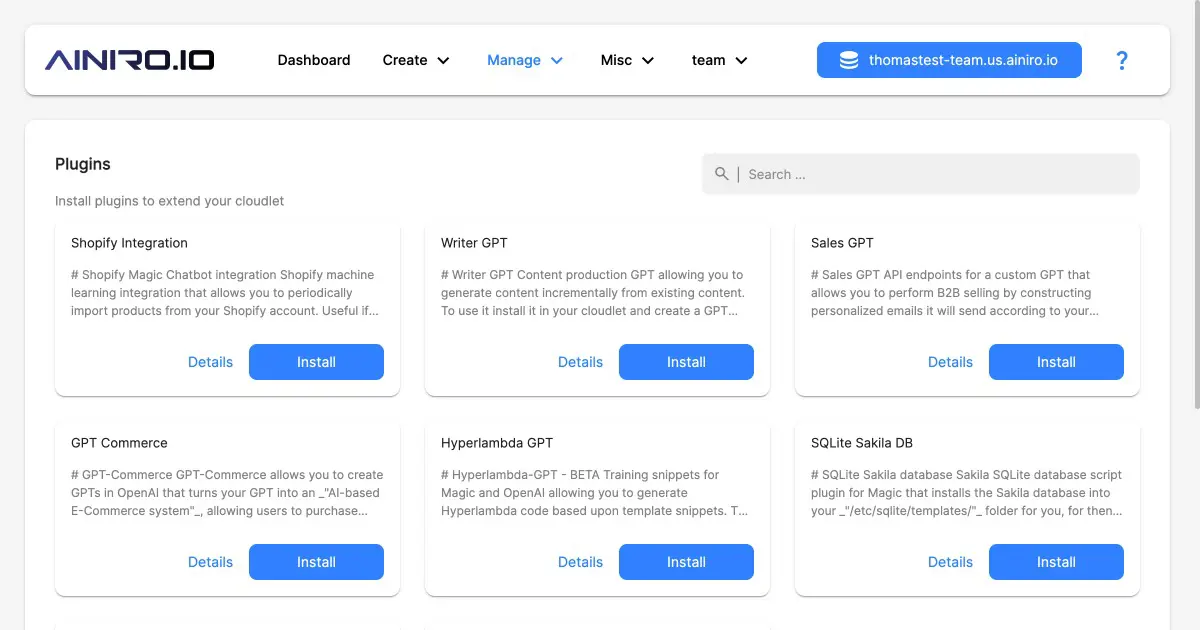Open the Create menu
This screenshot has width=1200, height=630.
(x=416, y=60)
